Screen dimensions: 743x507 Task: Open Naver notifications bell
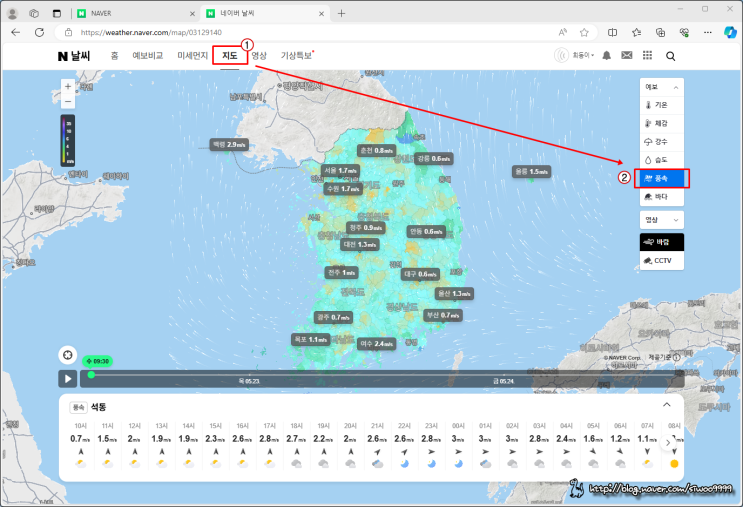coord(607,55)
